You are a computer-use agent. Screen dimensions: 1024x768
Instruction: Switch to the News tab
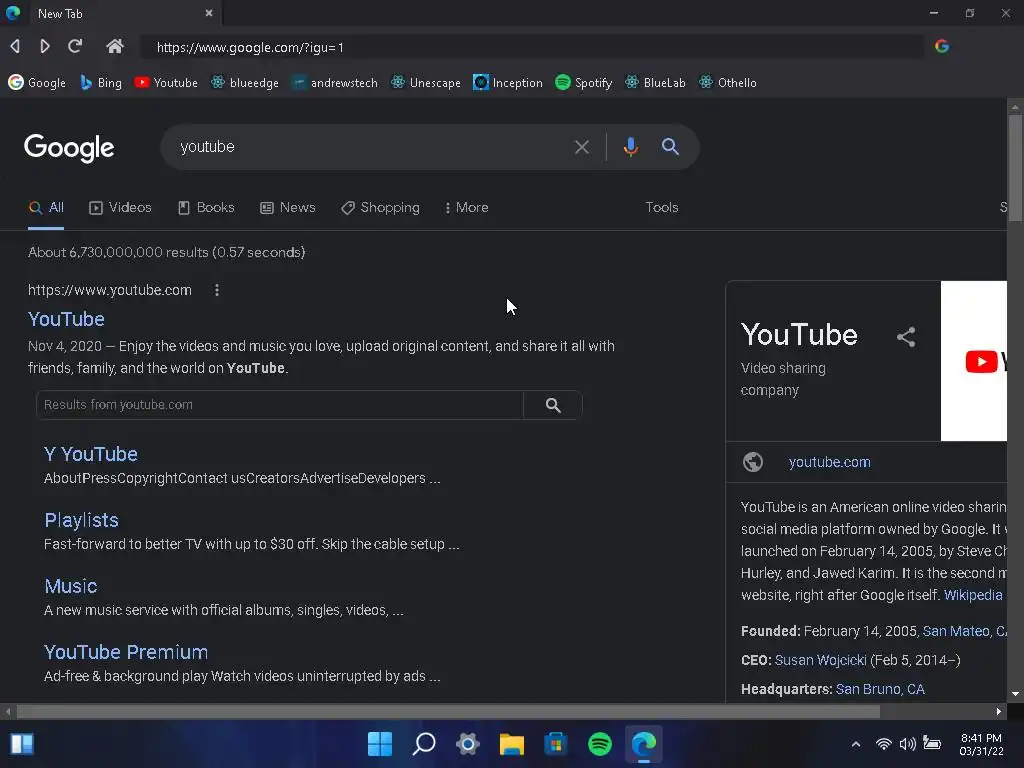[x=288, y=208]
